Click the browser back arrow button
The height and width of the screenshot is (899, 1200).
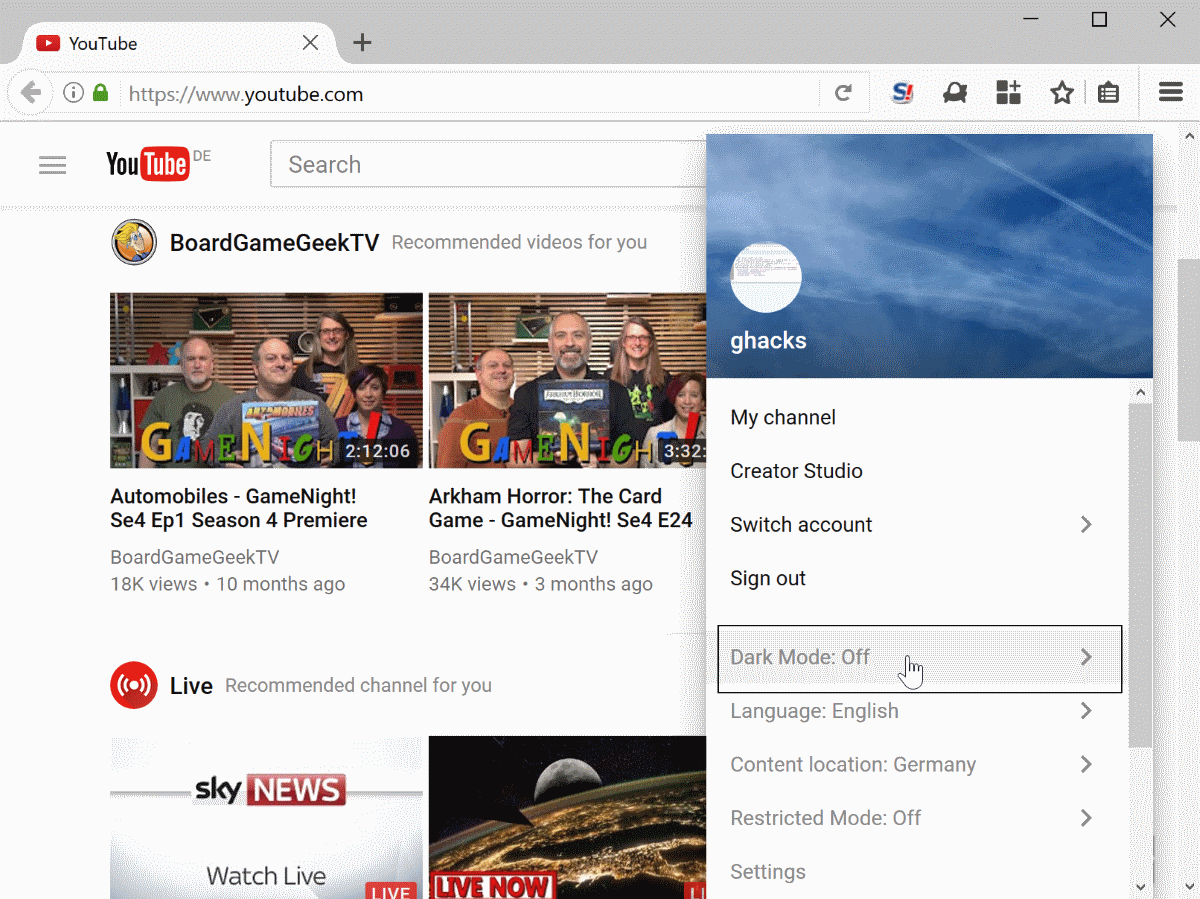pyautogui.click(x=31, y=93)
